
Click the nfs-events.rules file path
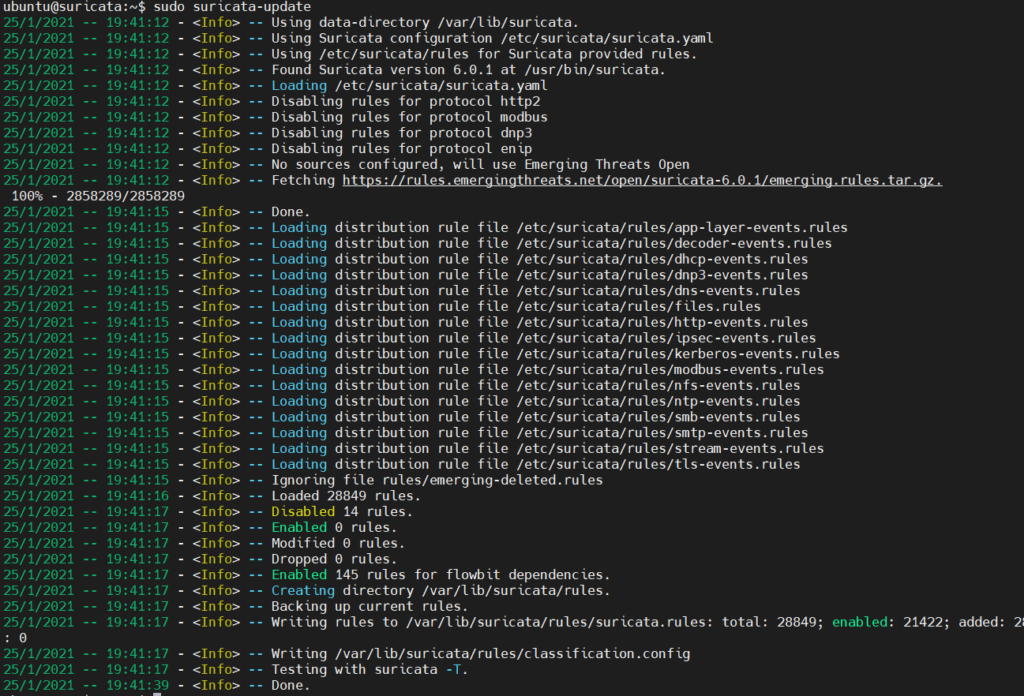tap(658, 385)
